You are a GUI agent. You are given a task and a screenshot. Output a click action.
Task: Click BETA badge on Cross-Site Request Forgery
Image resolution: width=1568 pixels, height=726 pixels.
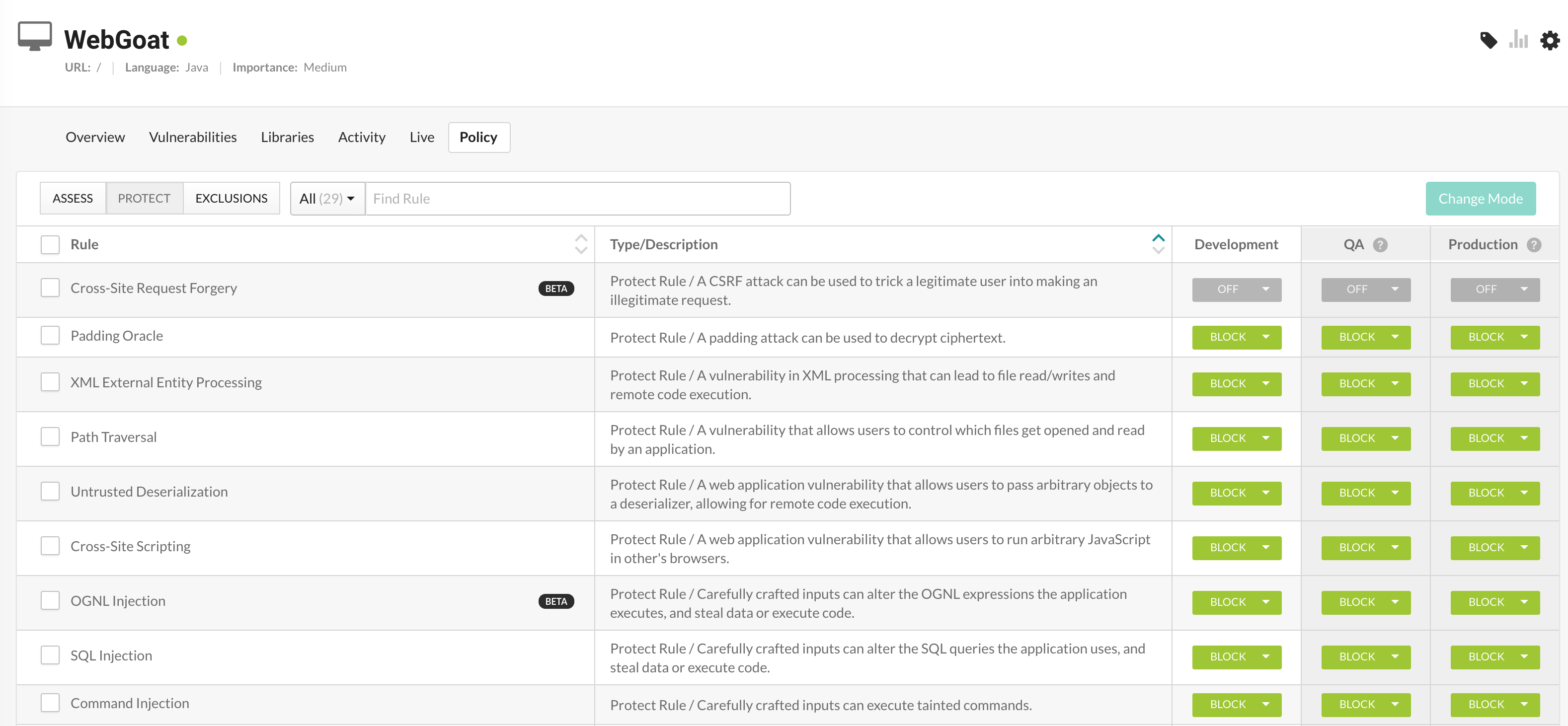click(x=556, y=289)
